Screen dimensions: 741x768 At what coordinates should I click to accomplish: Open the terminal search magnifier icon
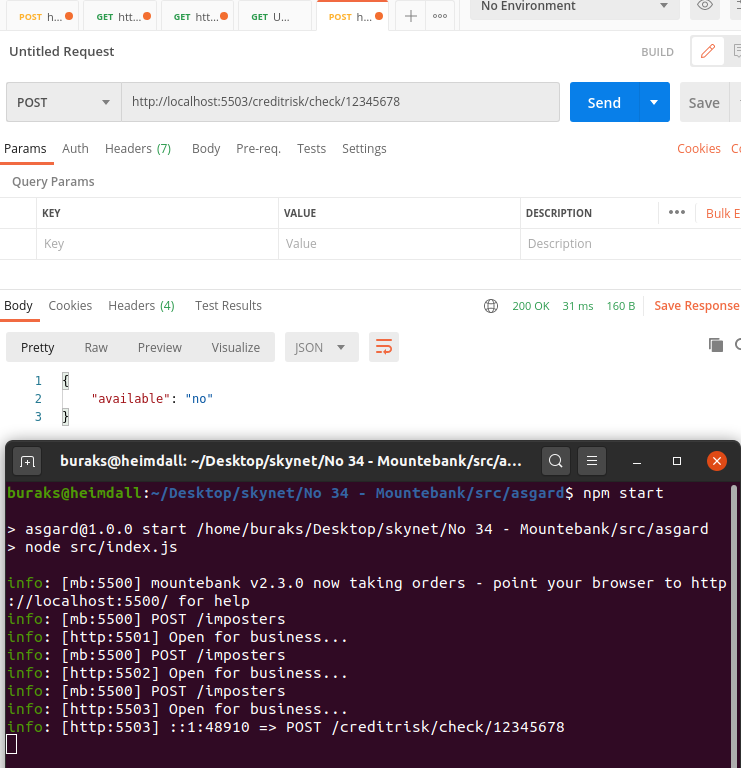[x=556, y=461]
